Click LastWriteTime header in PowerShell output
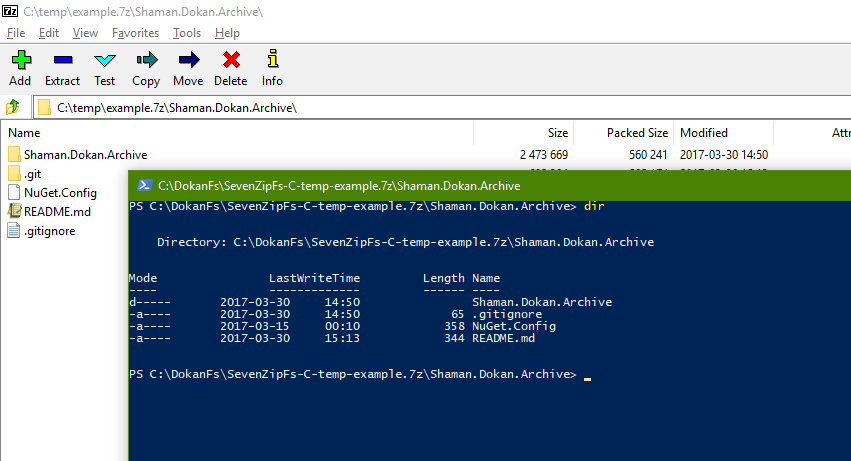Image resolution: width=851 pixels, height=461 pixels. tap(314, 278)
